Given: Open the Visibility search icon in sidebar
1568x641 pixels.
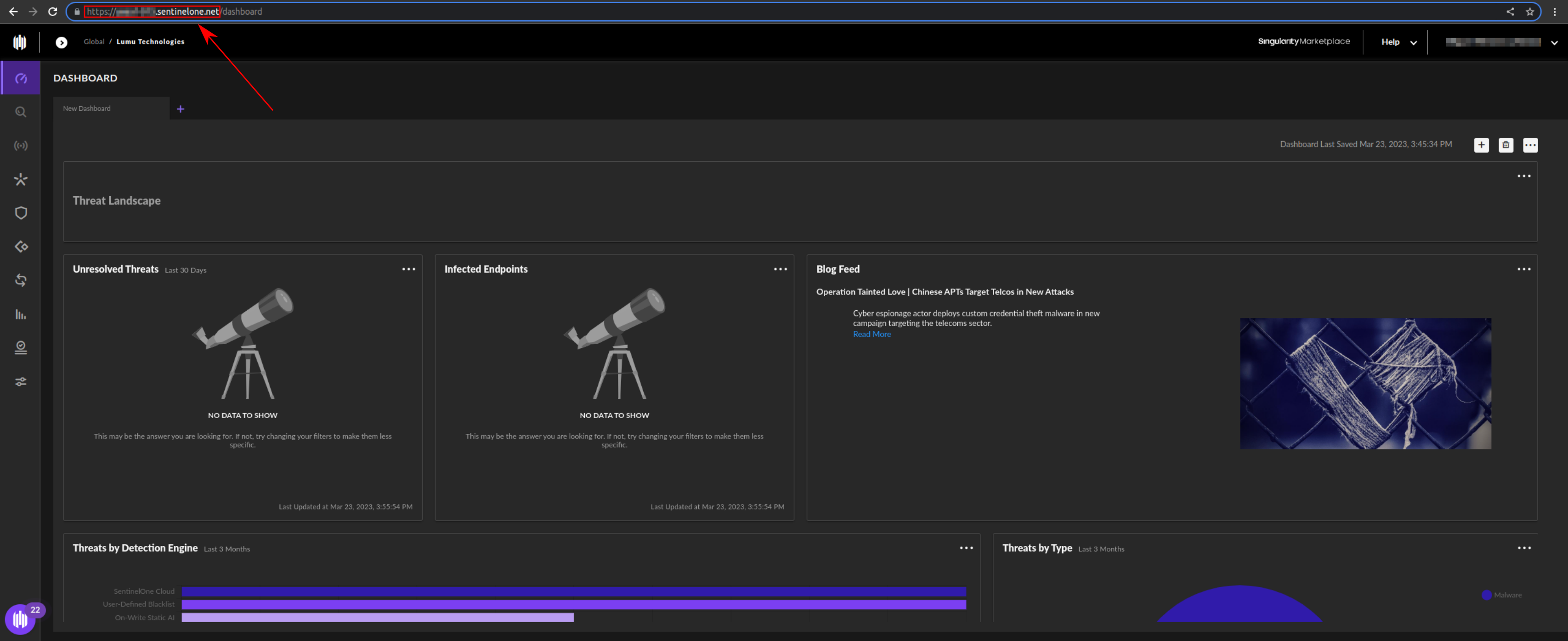Looking at the screenshot, I should (21, 112).
